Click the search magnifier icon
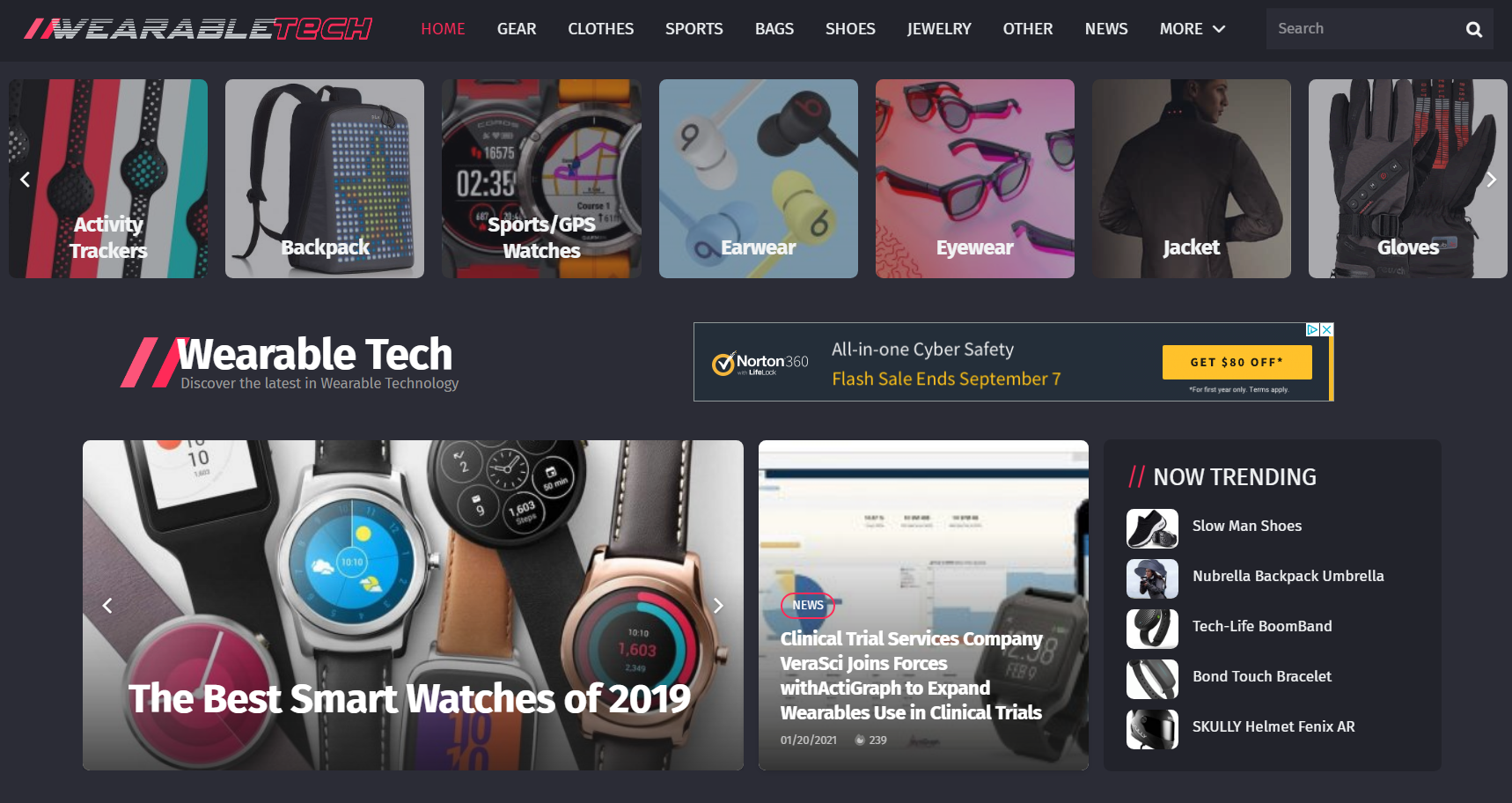1512x803 pixels. tap(1473, 29)
